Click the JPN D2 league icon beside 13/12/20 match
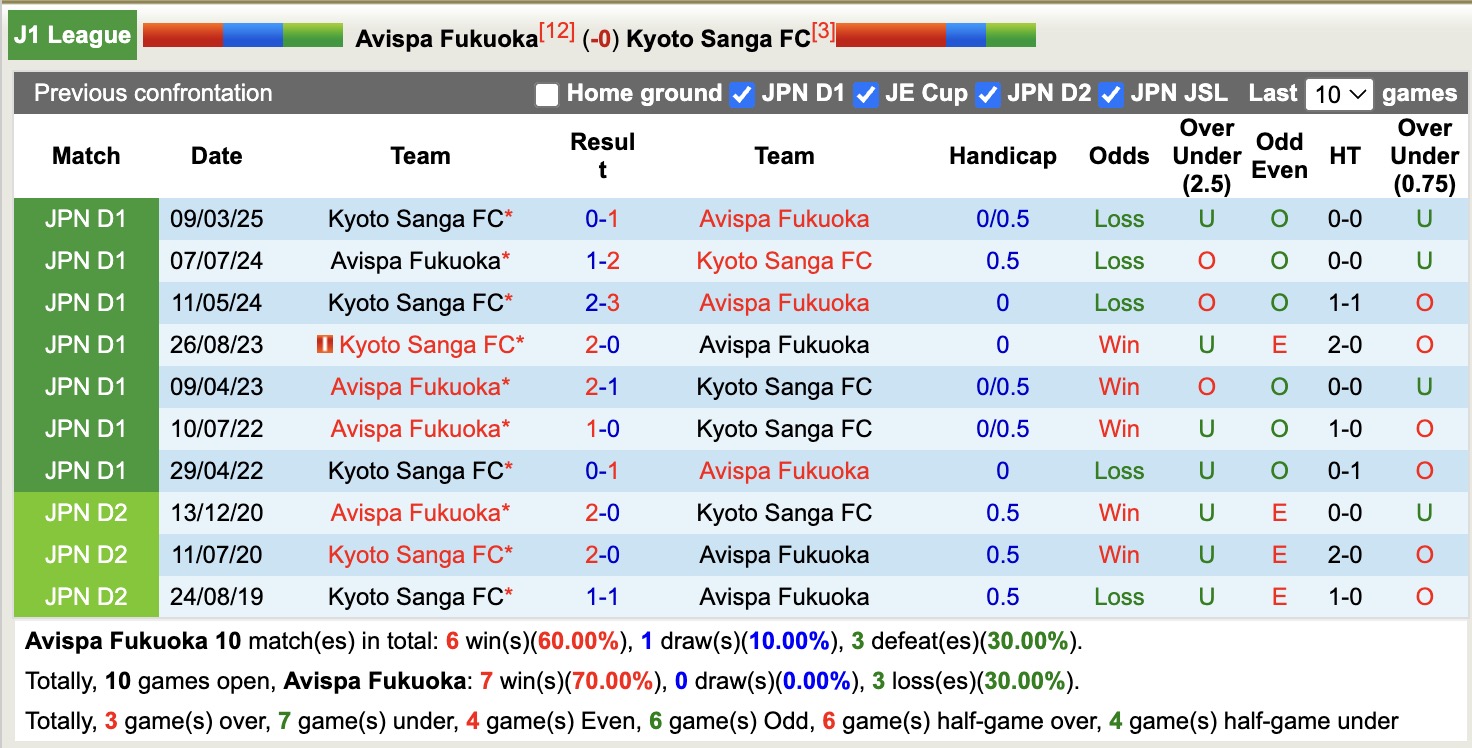The width and height of the screenshot is (1472, 748). [x=85, y=512]
